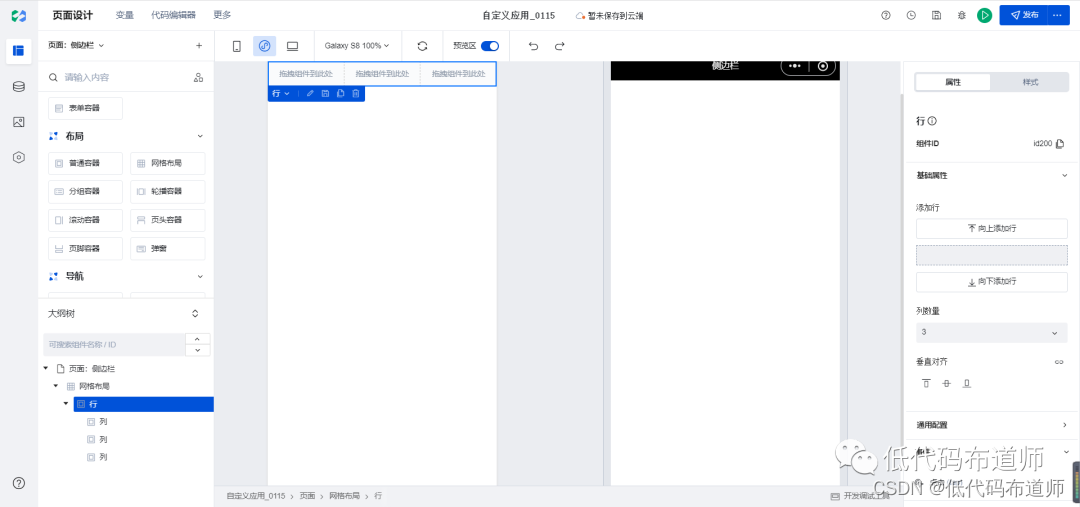
Task: Open the image assets sidebar icon
Action: (x=19, y=122)
